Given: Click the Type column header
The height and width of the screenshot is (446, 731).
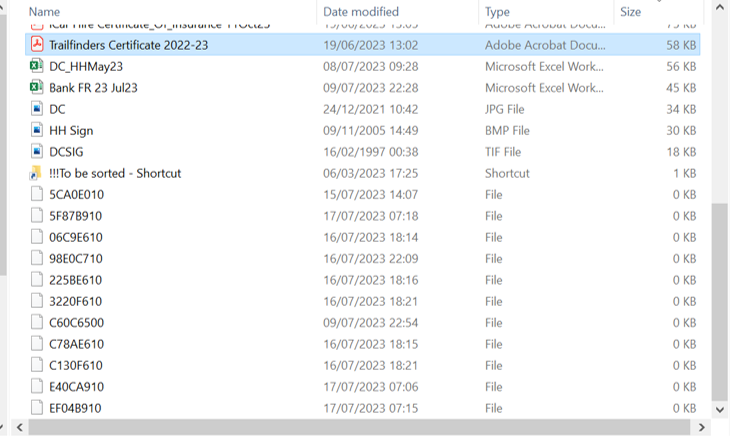Looking at the screenshot, I should point(497,11).
